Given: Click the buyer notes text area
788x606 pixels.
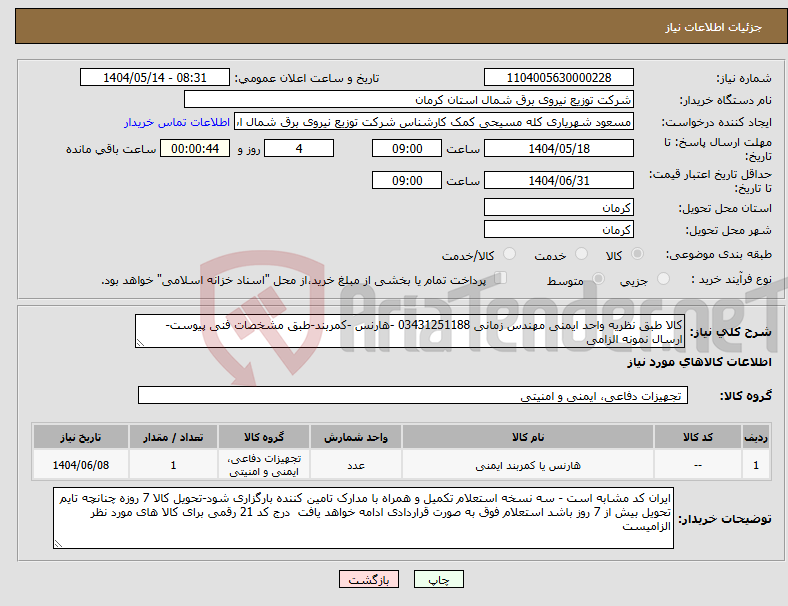Looking at the screenshot, I should 363,518.
